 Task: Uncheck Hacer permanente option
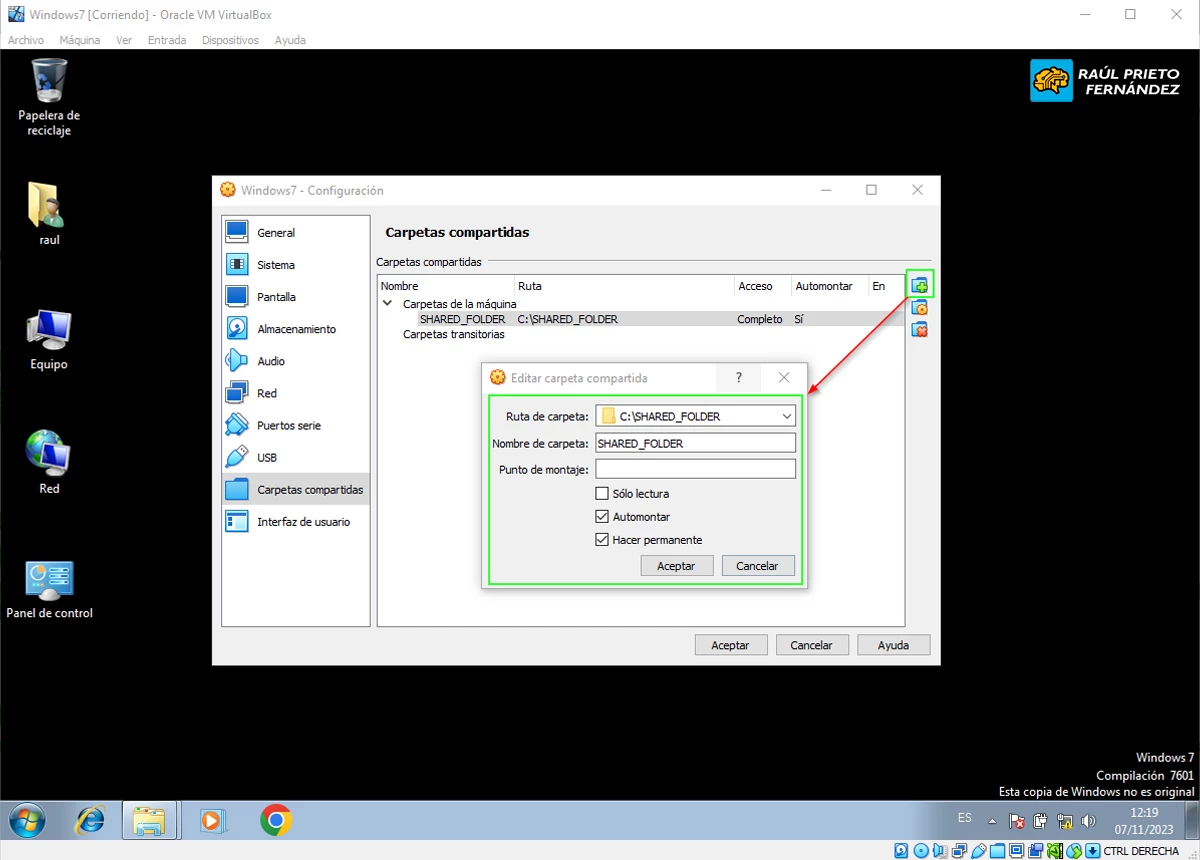[x=602, y=539]
